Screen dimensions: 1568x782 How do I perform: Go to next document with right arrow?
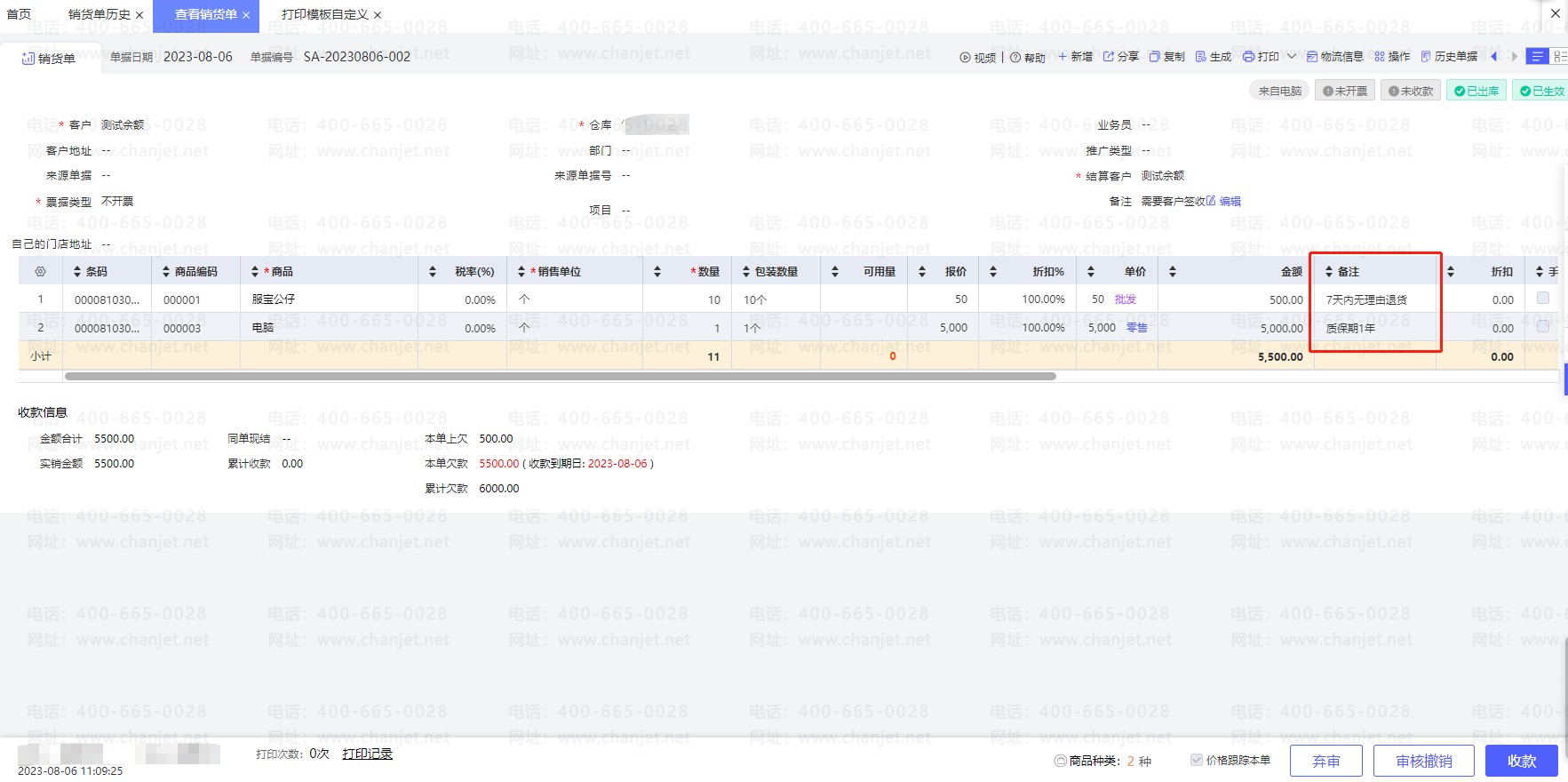point(1515,57)
